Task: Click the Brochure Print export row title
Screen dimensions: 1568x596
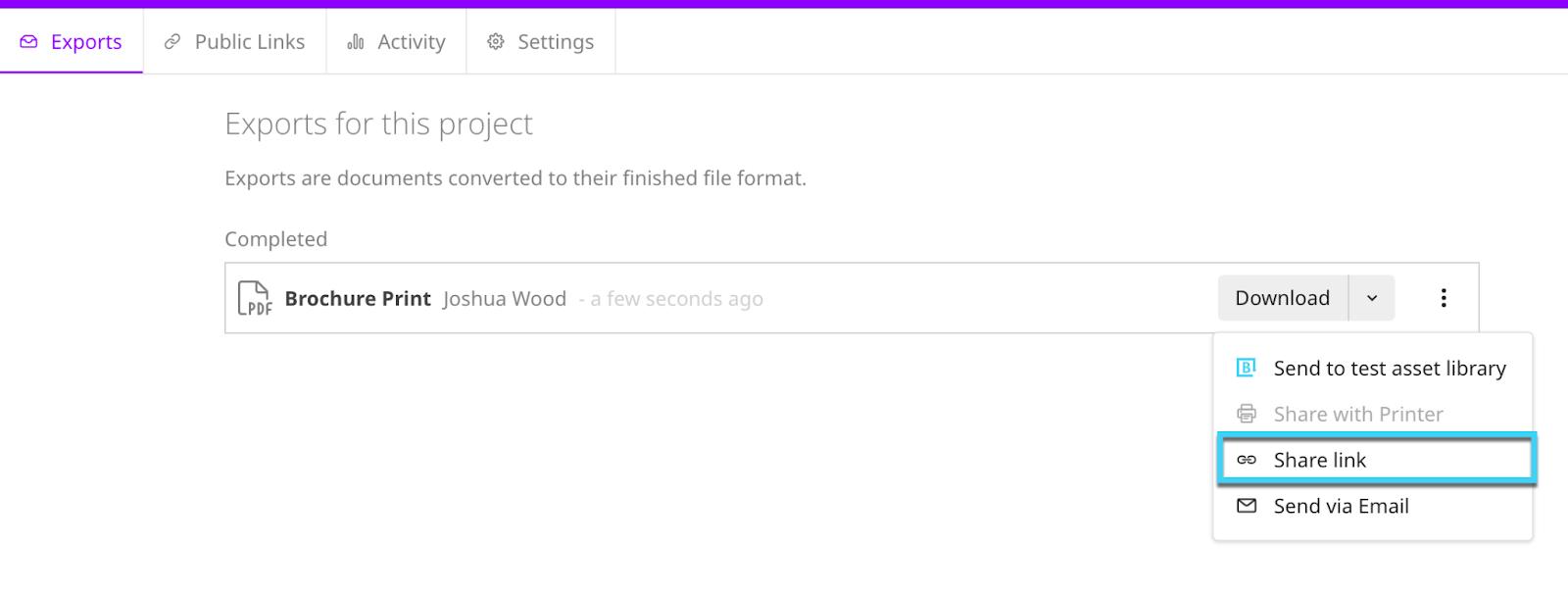Action: click(x=358, y=299)
